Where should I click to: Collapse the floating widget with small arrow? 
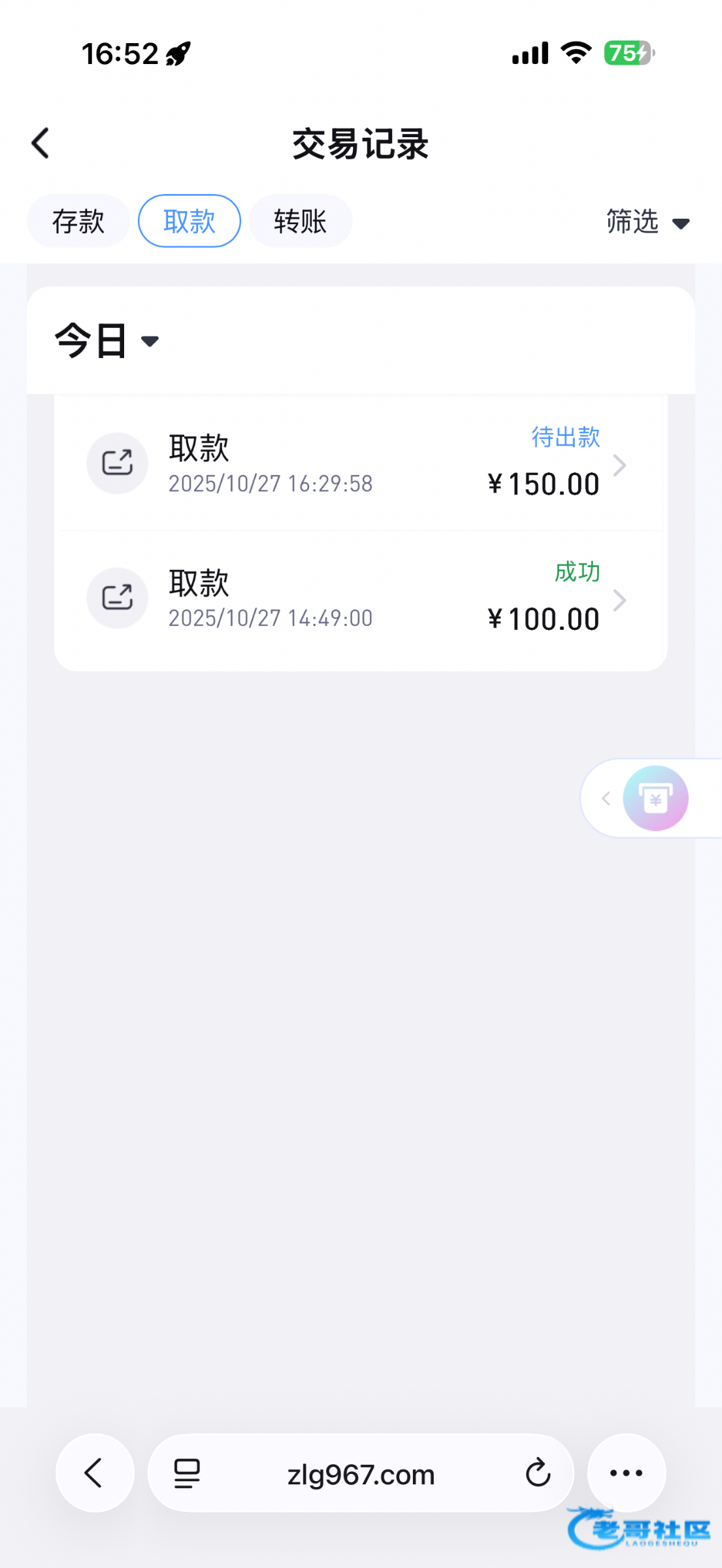tap(606, 798)
